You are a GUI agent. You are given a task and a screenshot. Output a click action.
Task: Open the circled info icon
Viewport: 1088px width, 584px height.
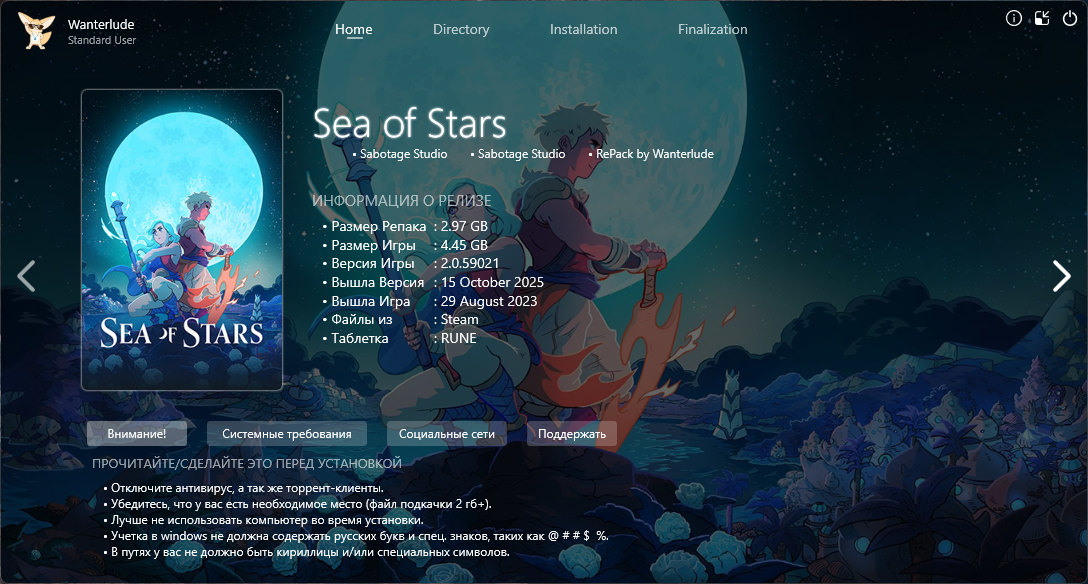(x=1014, y=18)
